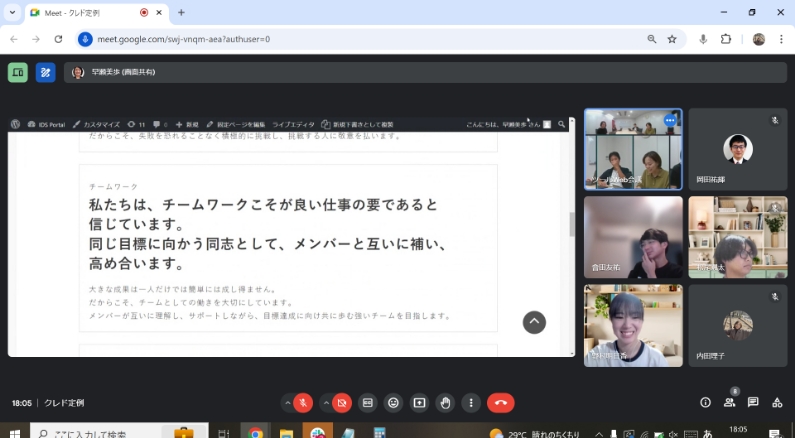
Task: Click the Windows taskbar search box
Action: tap(120, 432)
